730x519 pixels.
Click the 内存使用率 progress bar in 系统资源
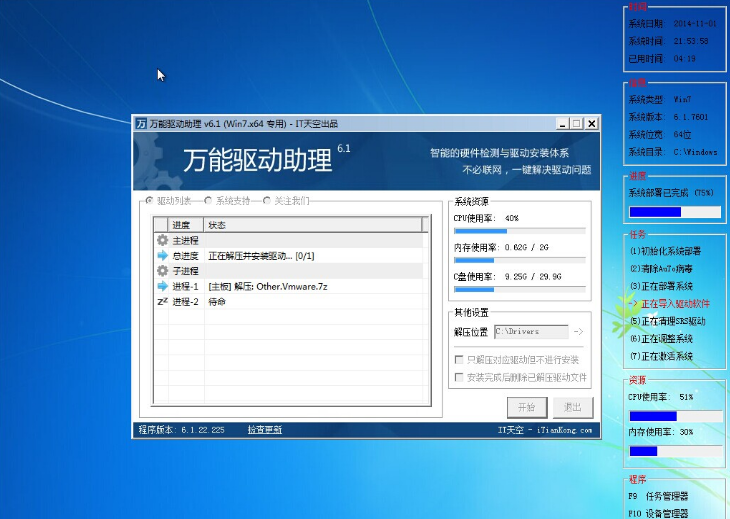[520, 260]
